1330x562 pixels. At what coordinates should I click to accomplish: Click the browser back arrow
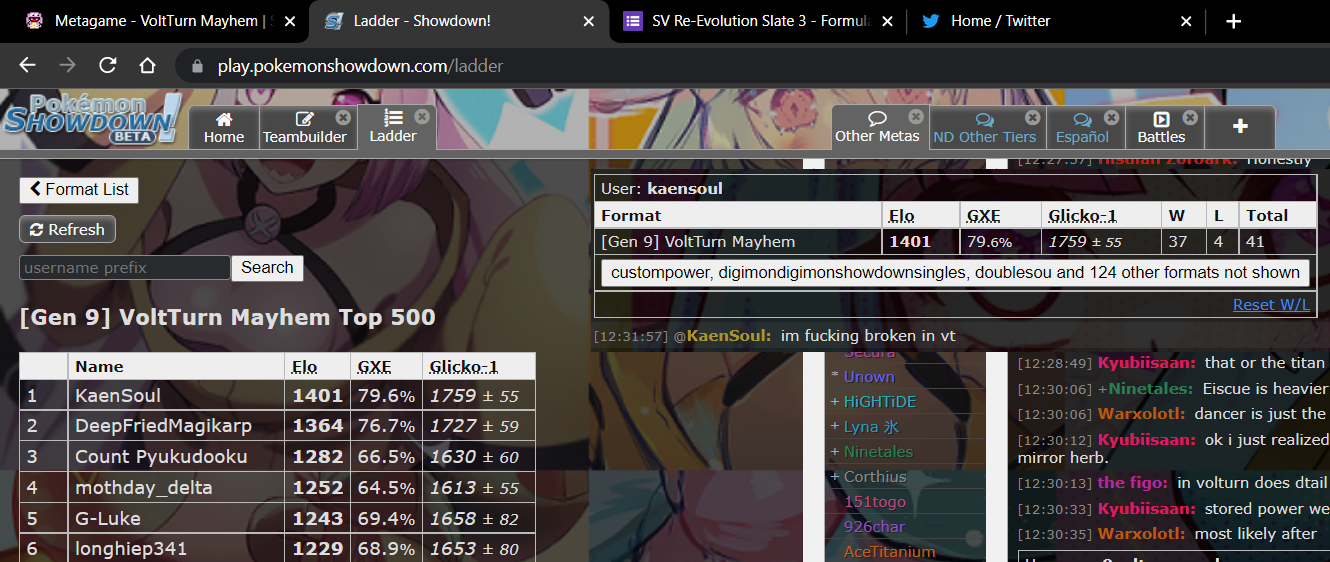pos(27,66)
